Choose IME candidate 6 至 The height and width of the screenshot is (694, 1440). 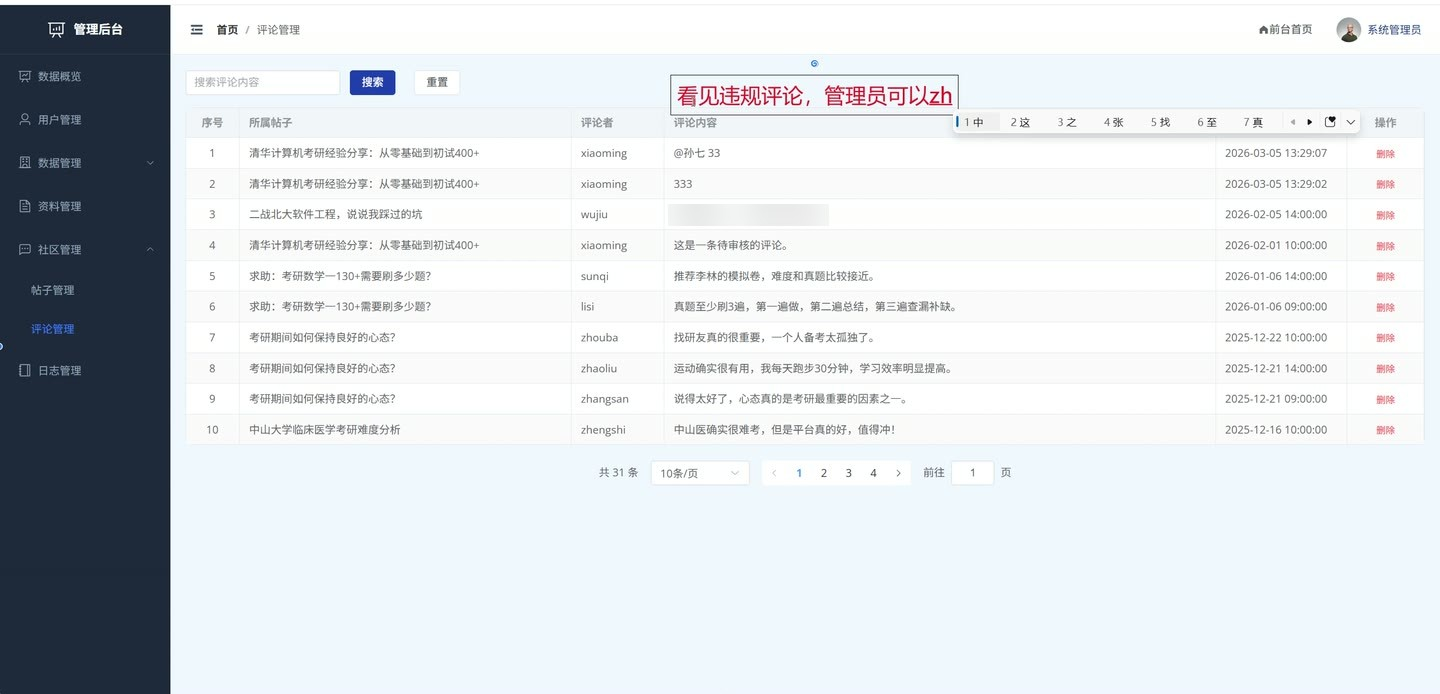[1207, 122]
